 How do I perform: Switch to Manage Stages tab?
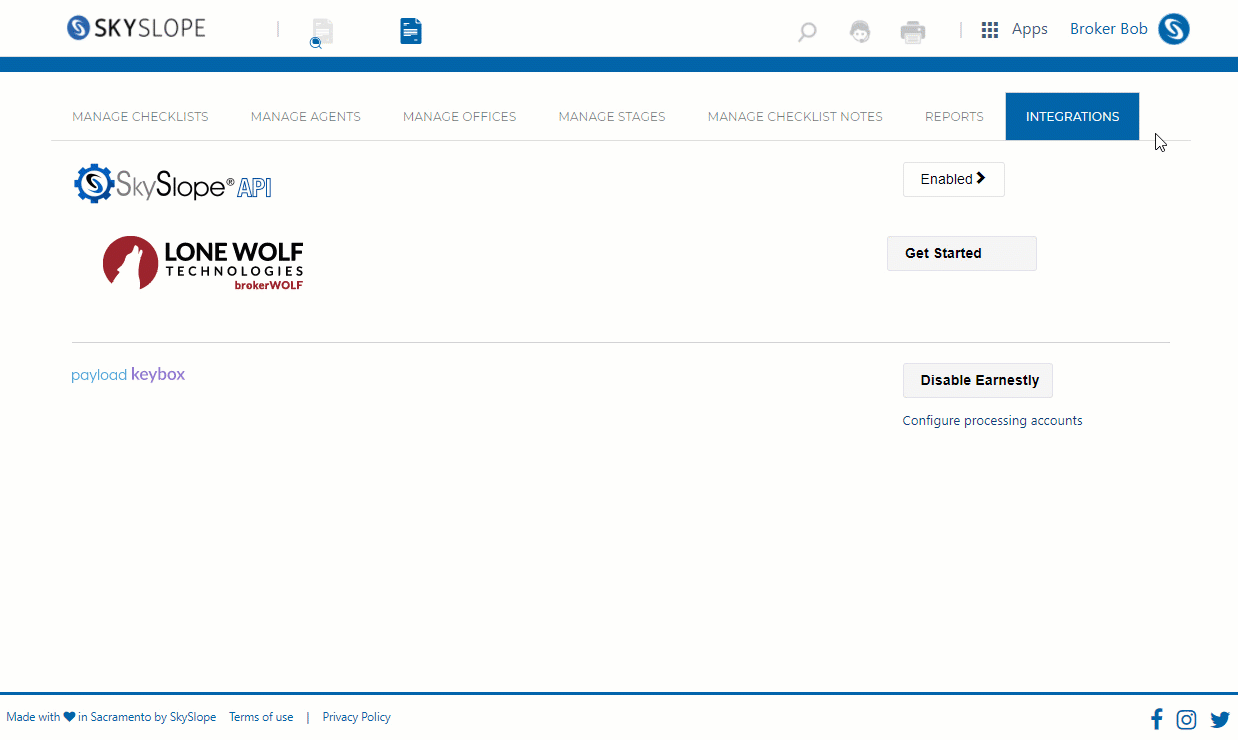tap(612, 117)
